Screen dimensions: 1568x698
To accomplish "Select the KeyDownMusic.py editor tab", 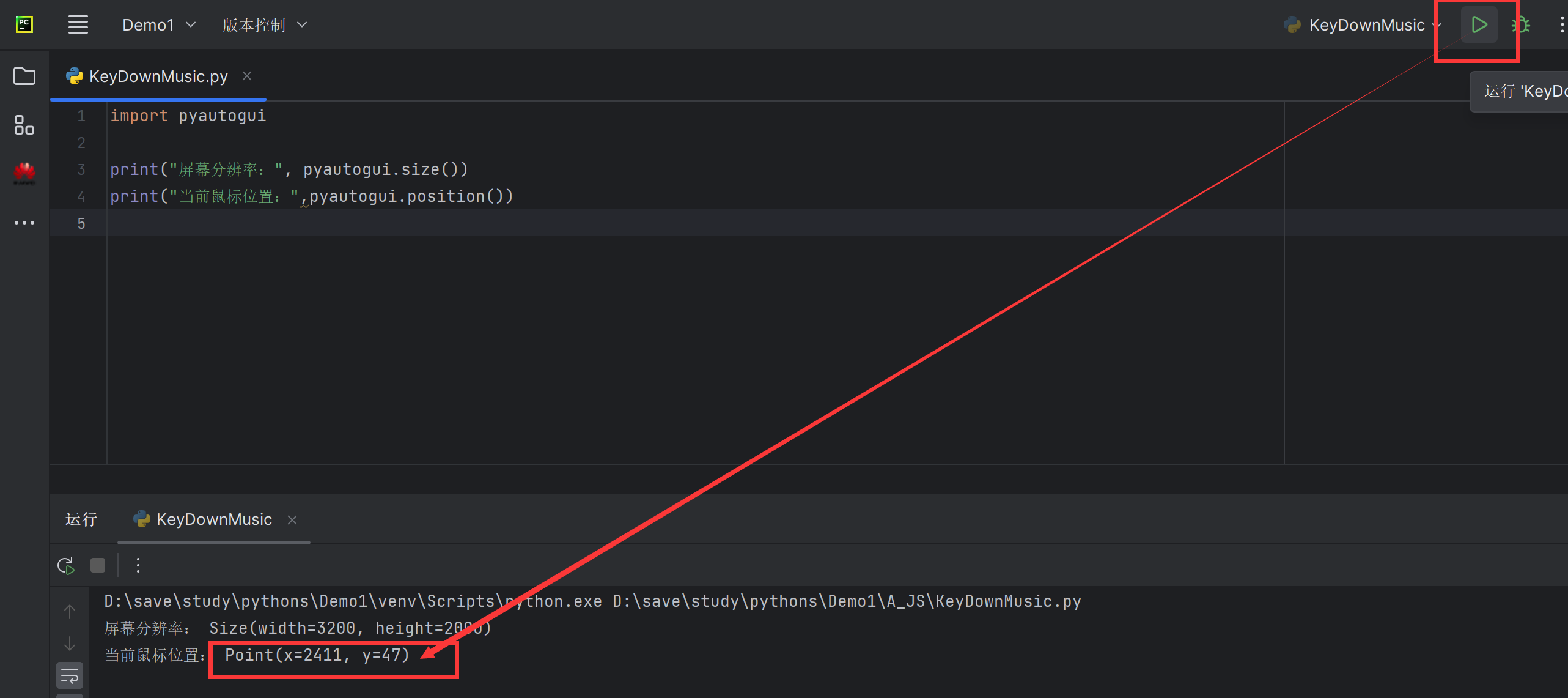I will pos(147,76).
